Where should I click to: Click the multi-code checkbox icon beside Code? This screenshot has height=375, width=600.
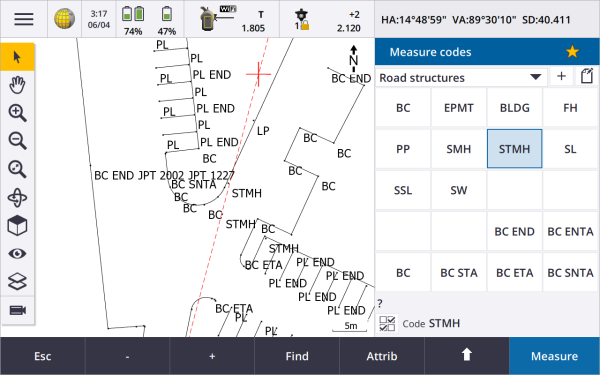[x=387, y=323]
